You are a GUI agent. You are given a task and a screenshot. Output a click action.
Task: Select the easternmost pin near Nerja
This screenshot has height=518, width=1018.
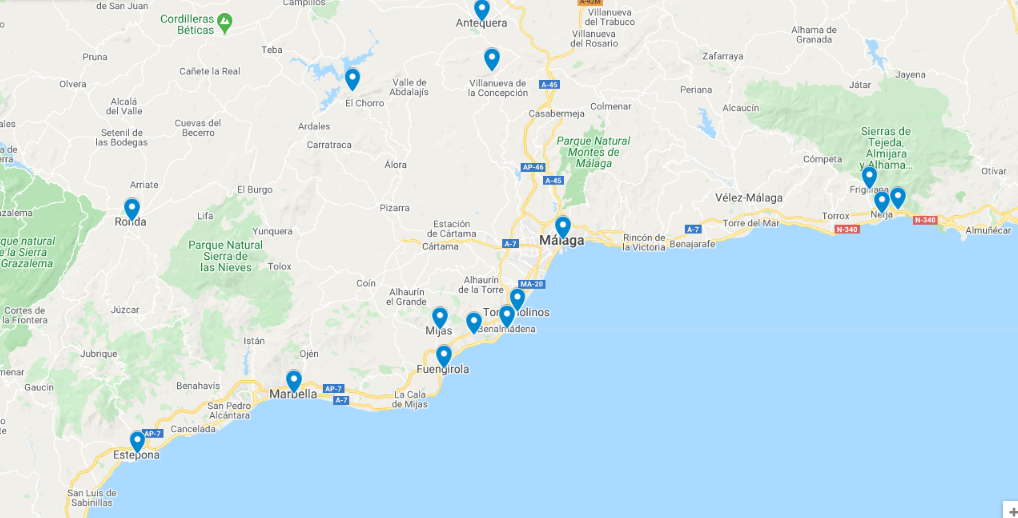(x=897, y=197)
